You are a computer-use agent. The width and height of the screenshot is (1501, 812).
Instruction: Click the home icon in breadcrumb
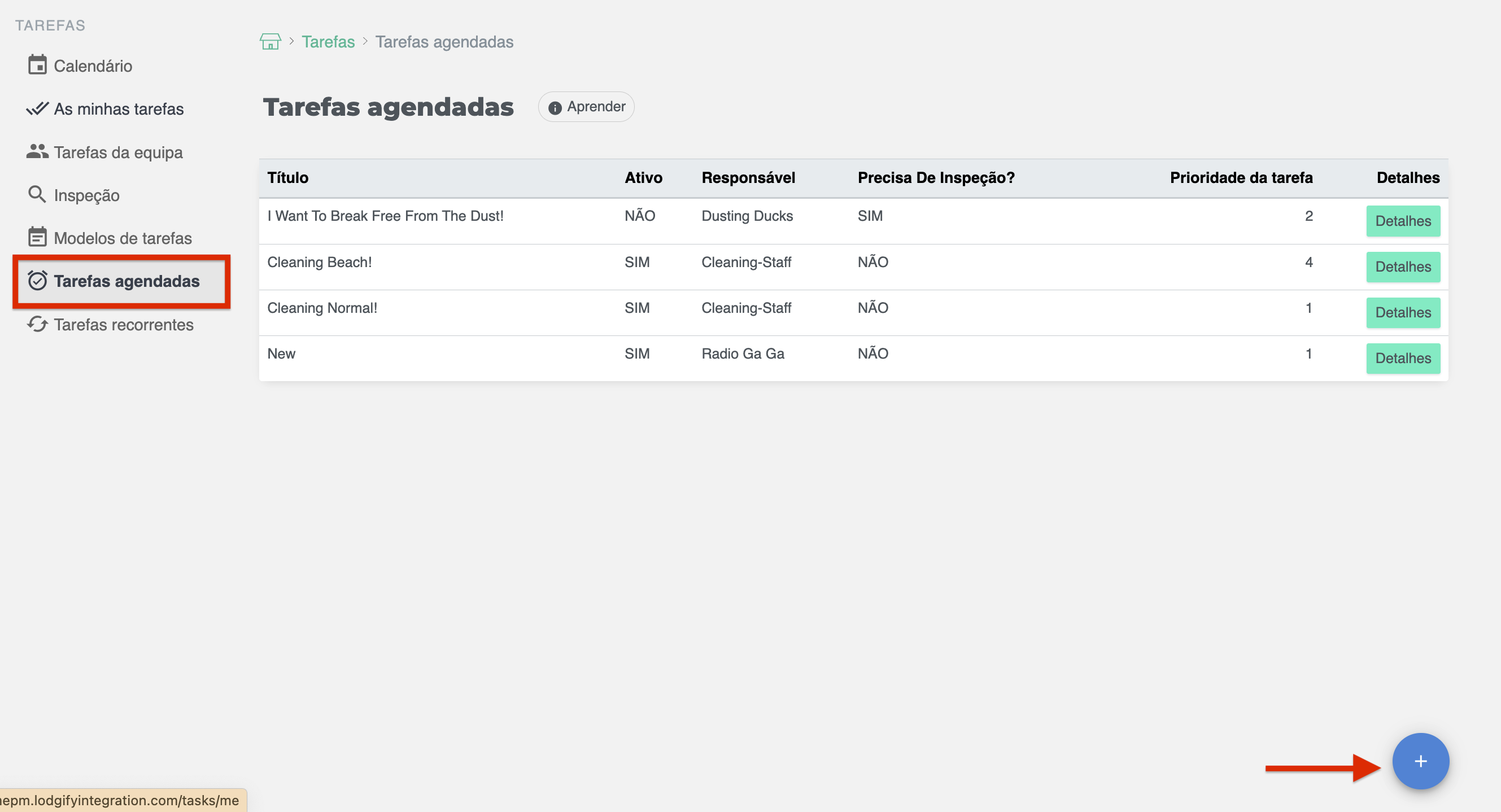pos(270,42)
